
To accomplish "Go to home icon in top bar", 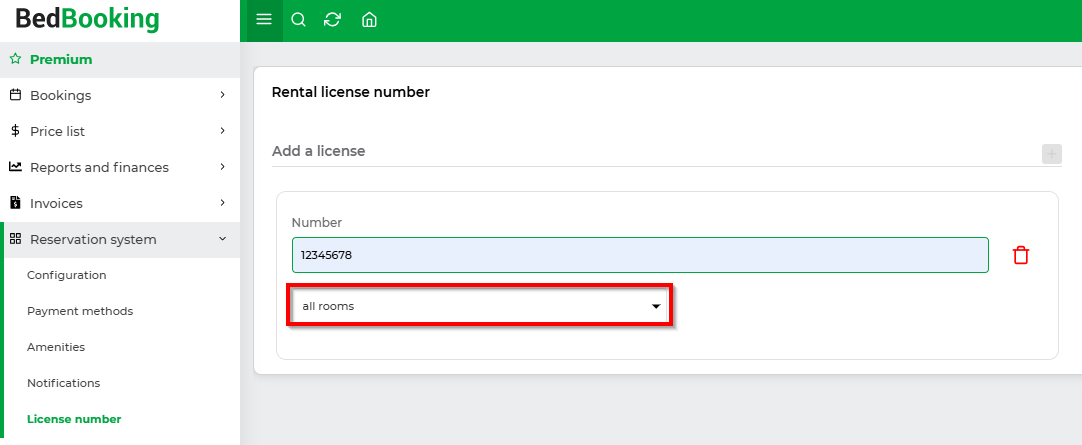I will [369, 20].
